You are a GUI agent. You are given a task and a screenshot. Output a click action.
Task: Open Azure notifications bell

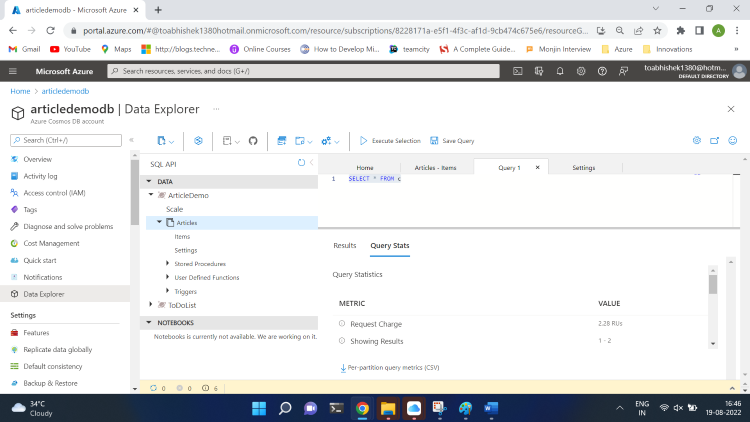click(560, 71)
